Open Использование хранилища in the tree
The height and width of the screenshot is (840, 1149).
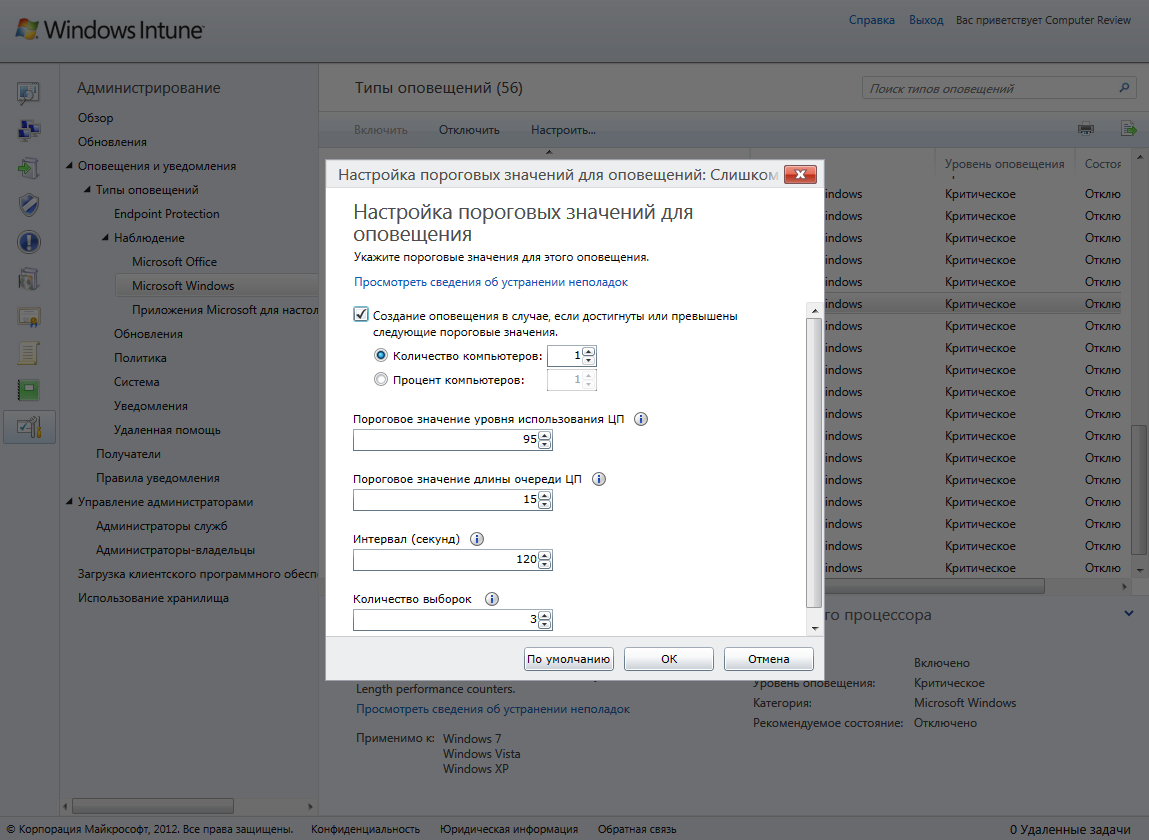(153, 598)
